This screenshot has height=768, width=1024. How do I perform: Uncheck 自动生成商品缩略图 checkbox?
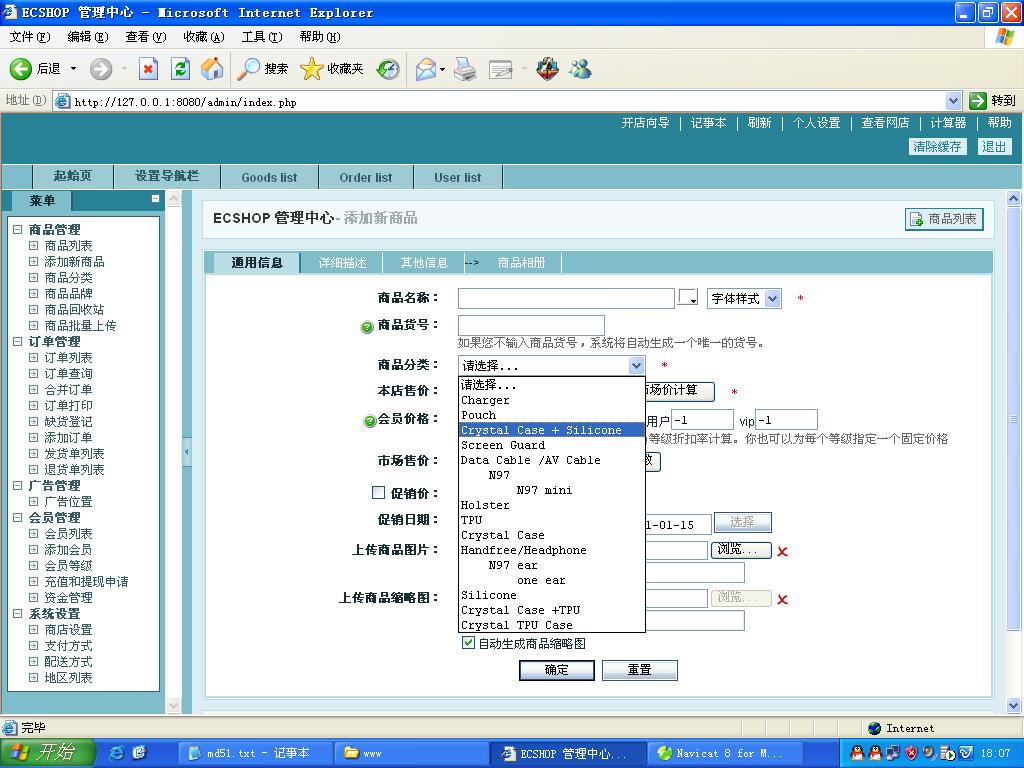click(x=468, y=643)
